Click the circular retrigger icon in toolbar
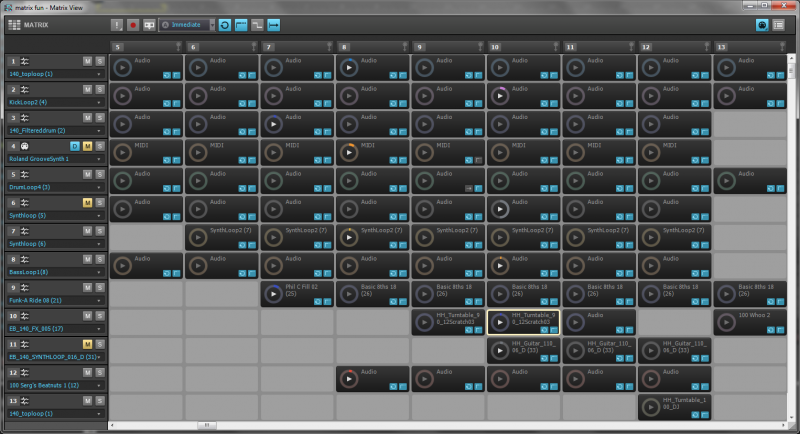Image resolution: width=800 pixels, height=434 pixels. [225, 24]
